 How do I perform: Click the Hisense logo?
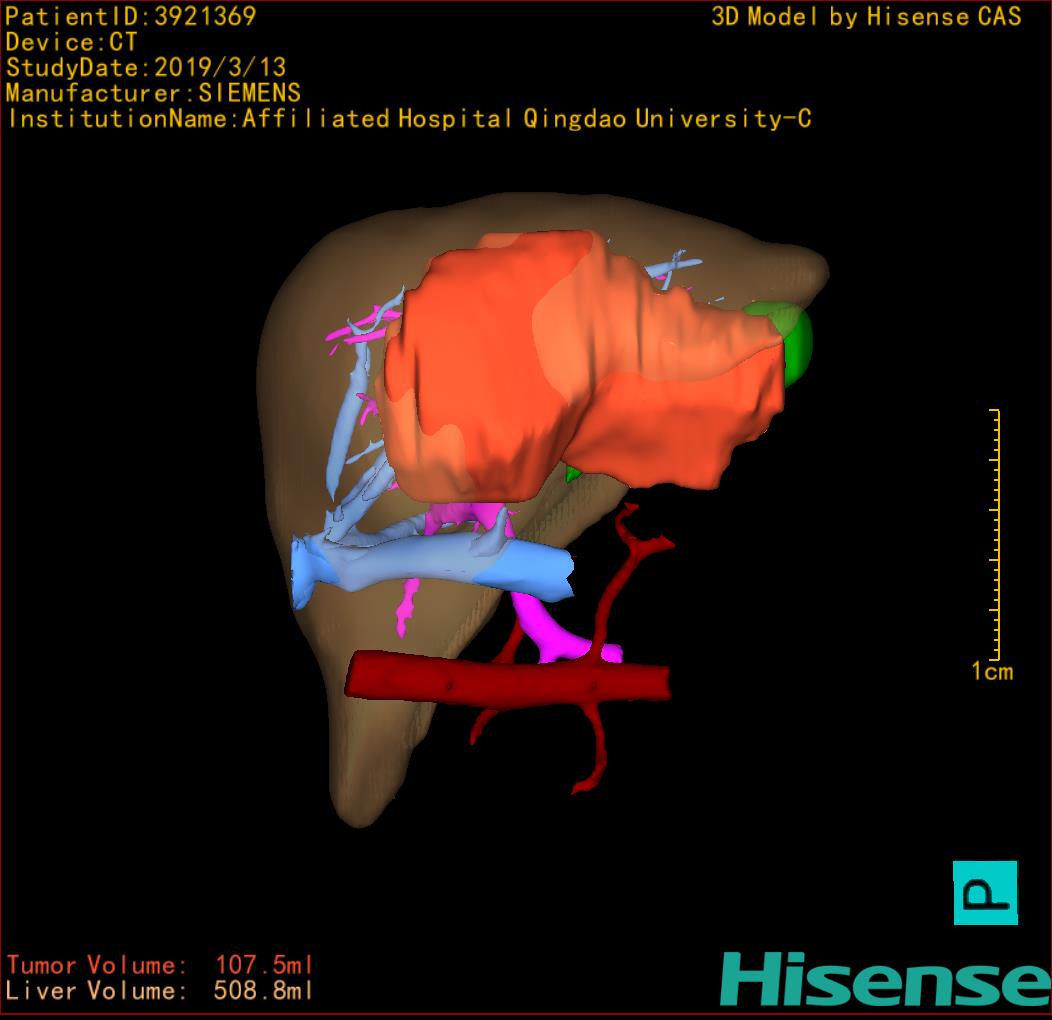tap(886, 980)
